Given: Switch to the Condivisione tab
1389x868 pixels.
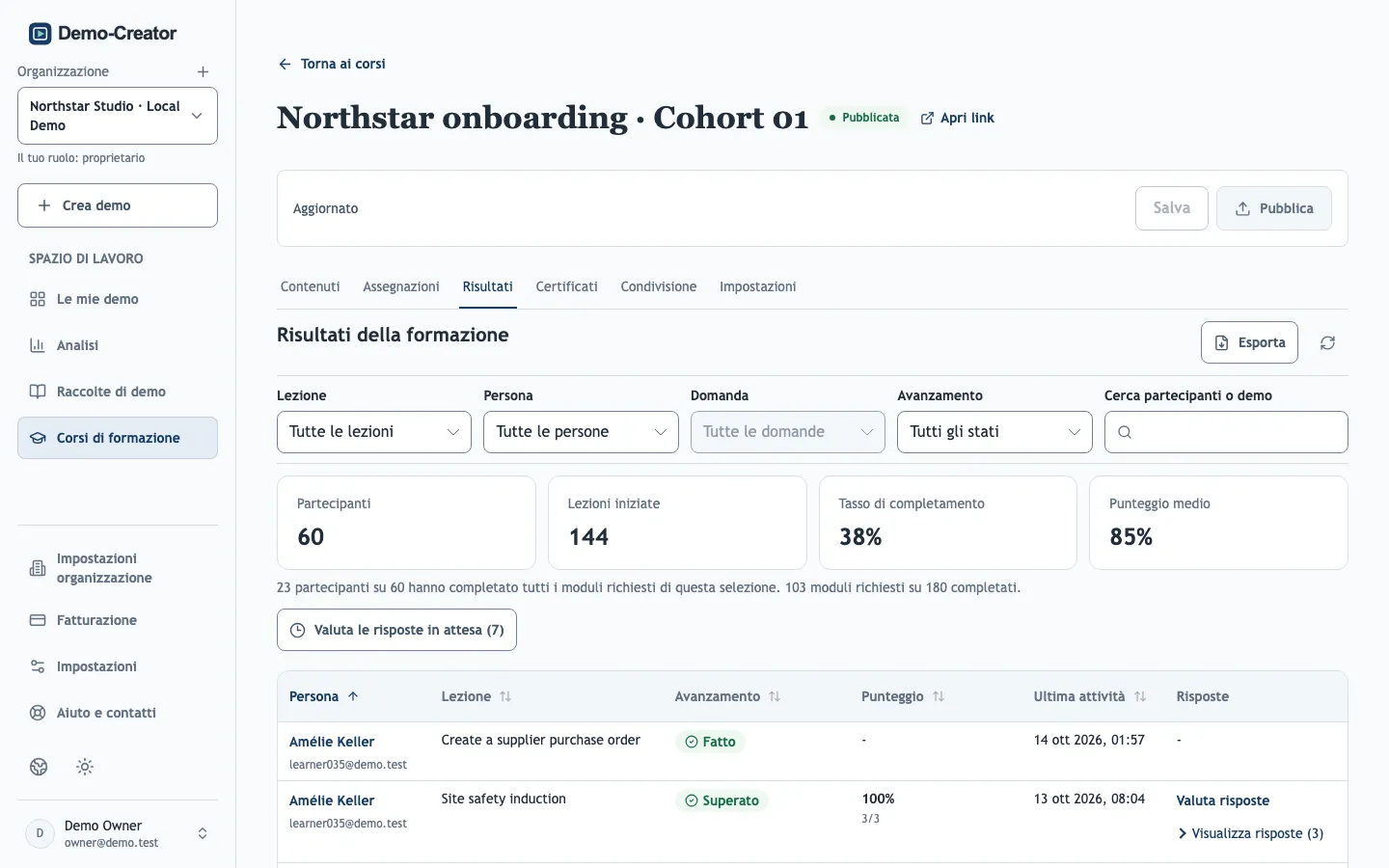Looking at the screenshot, I should (x=659, y=286).
